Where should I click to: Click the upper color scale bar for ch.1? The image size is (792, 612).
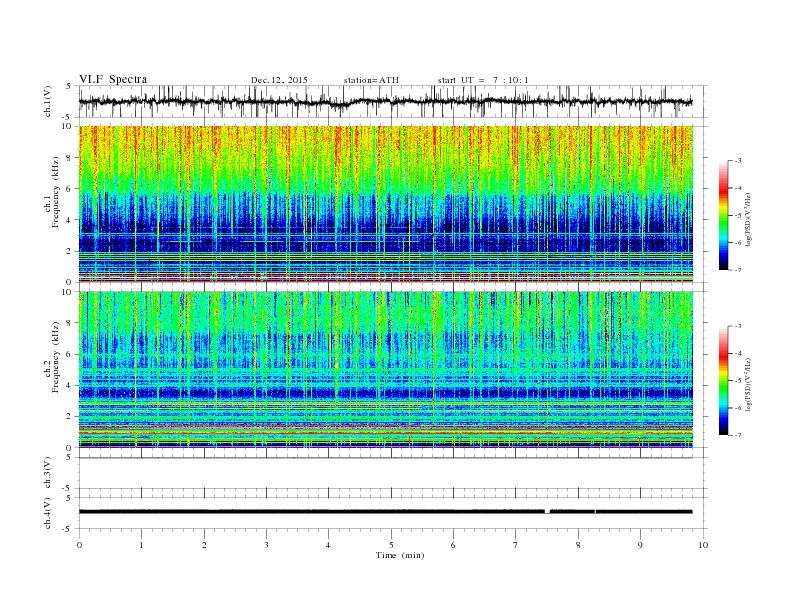[724, 215]
